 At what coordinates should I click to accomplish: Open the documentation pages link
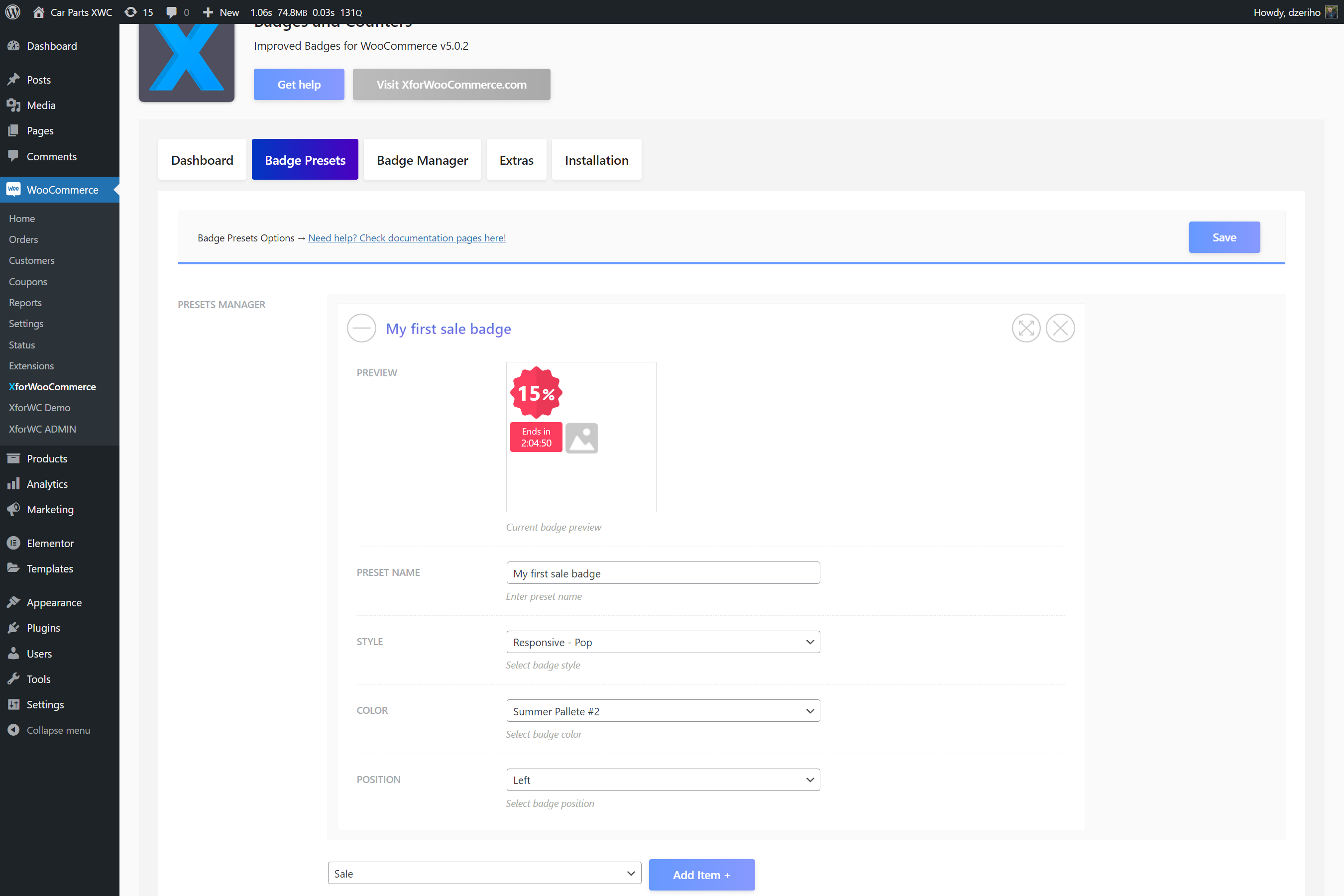[x=407, y=238]
